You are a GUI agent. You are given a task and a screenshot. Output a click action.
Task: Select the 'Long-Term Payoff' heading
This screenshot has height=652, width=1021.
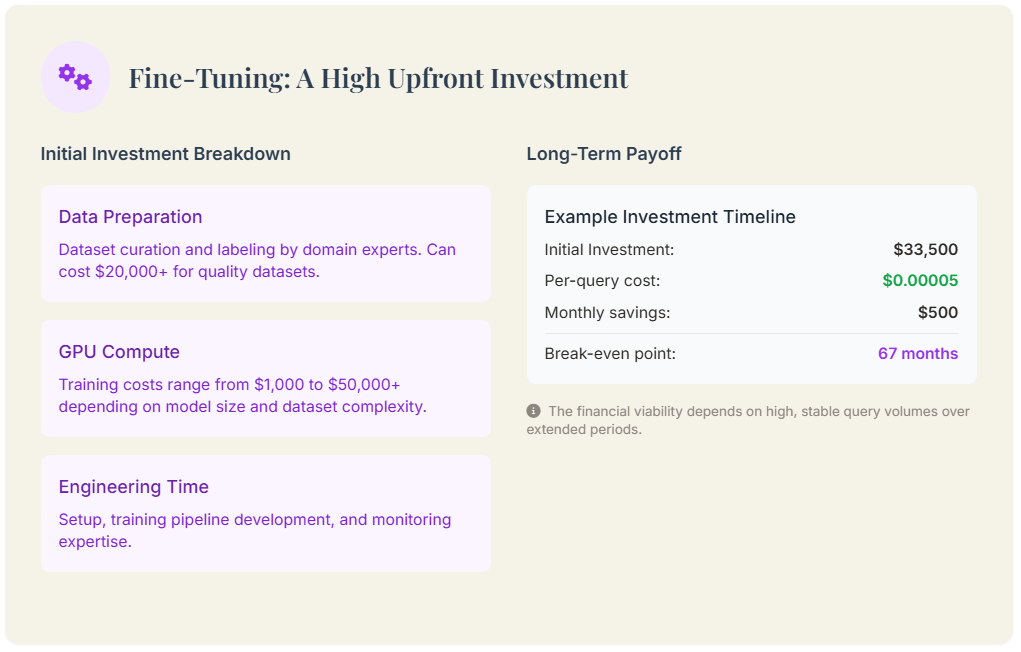pyautogui.click(x=604, y=154)
